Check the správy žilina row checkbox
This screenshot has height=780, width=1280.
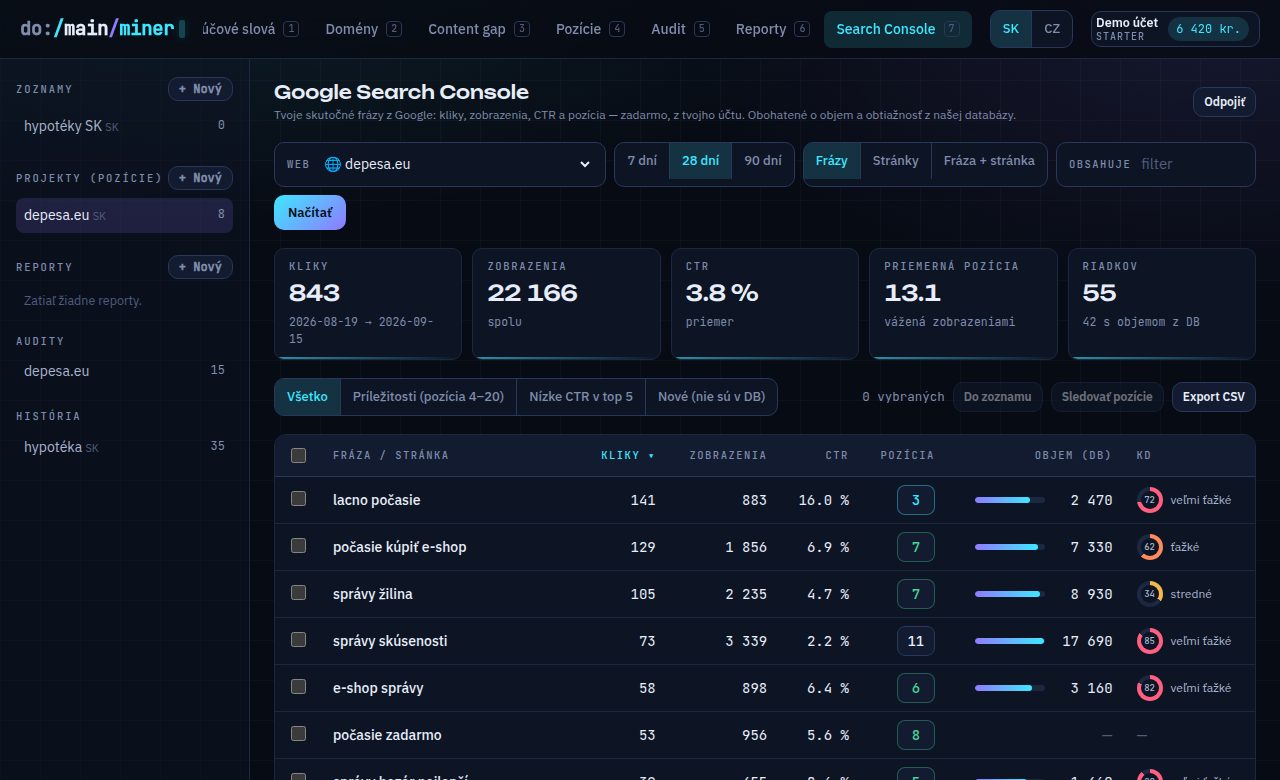pos(298,593)
